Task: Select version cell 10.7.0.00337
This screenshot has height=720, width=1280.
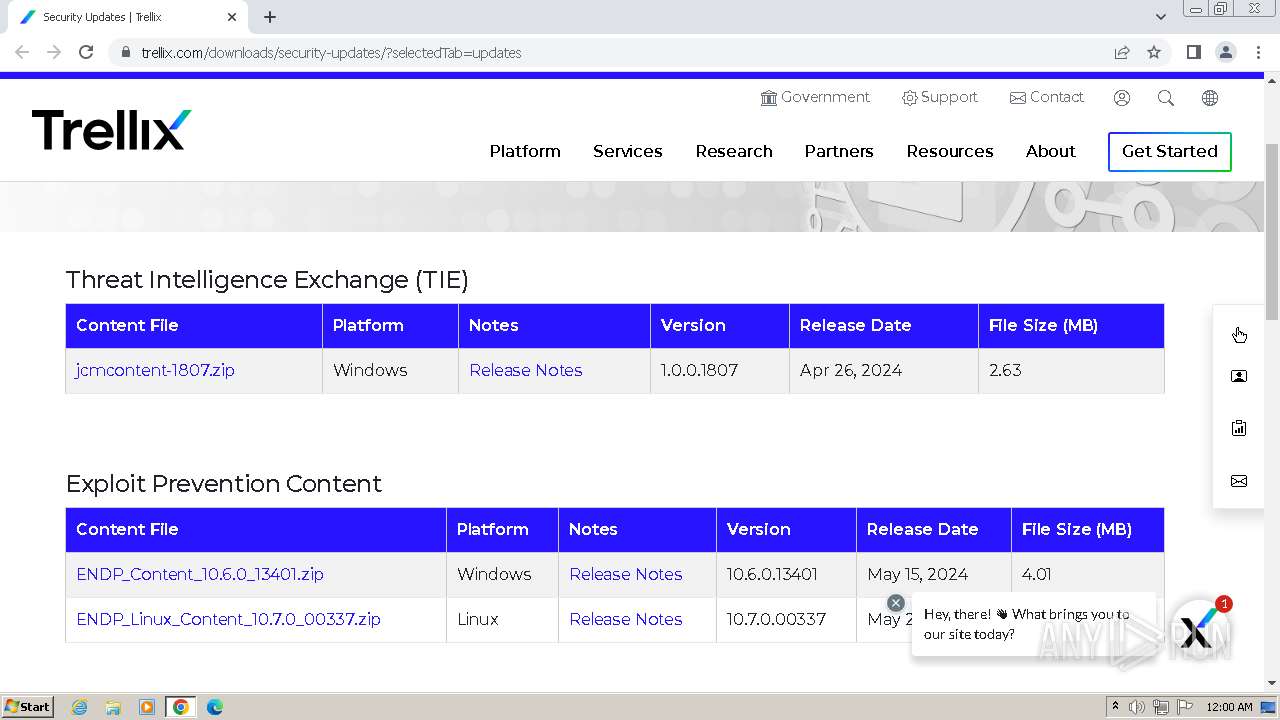Action: (786, 619)
